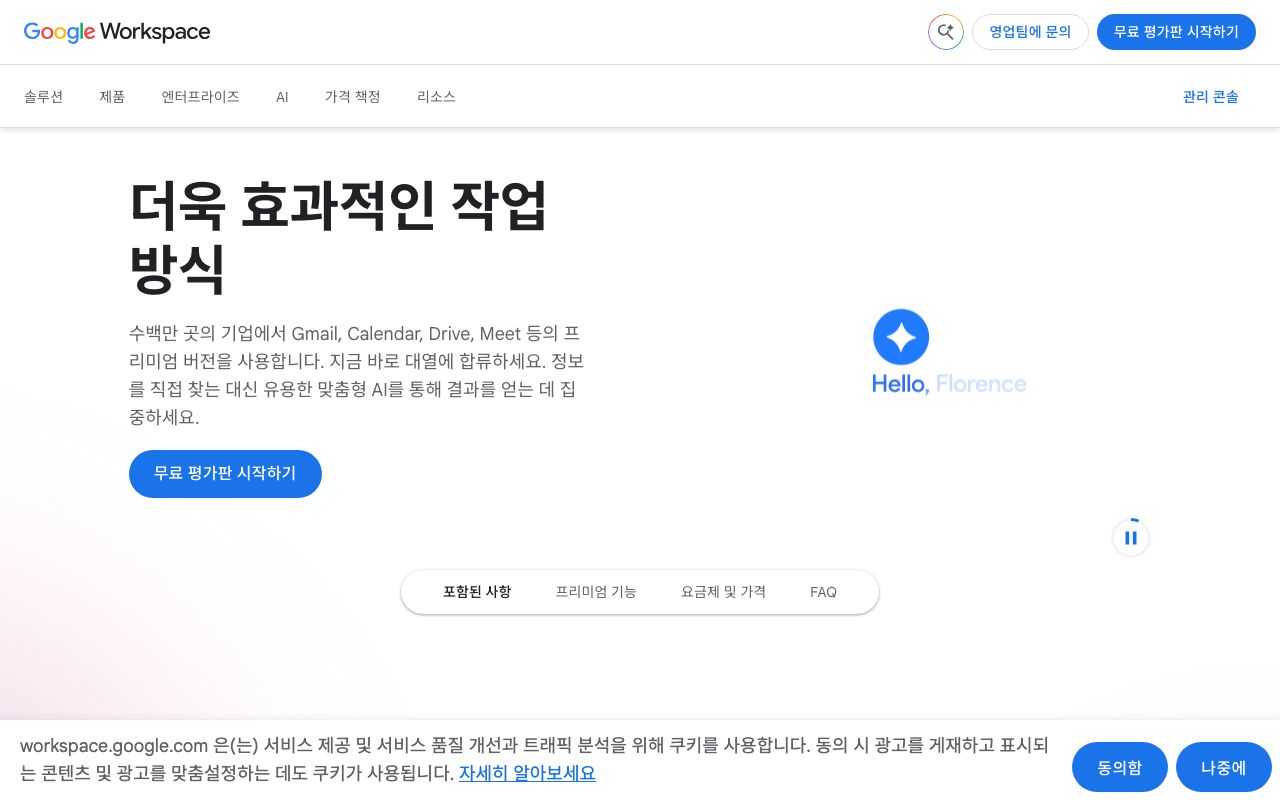Click 영업팀에 문의 button
This screenshot has height=800, width=1280.
coord(1030,32)
